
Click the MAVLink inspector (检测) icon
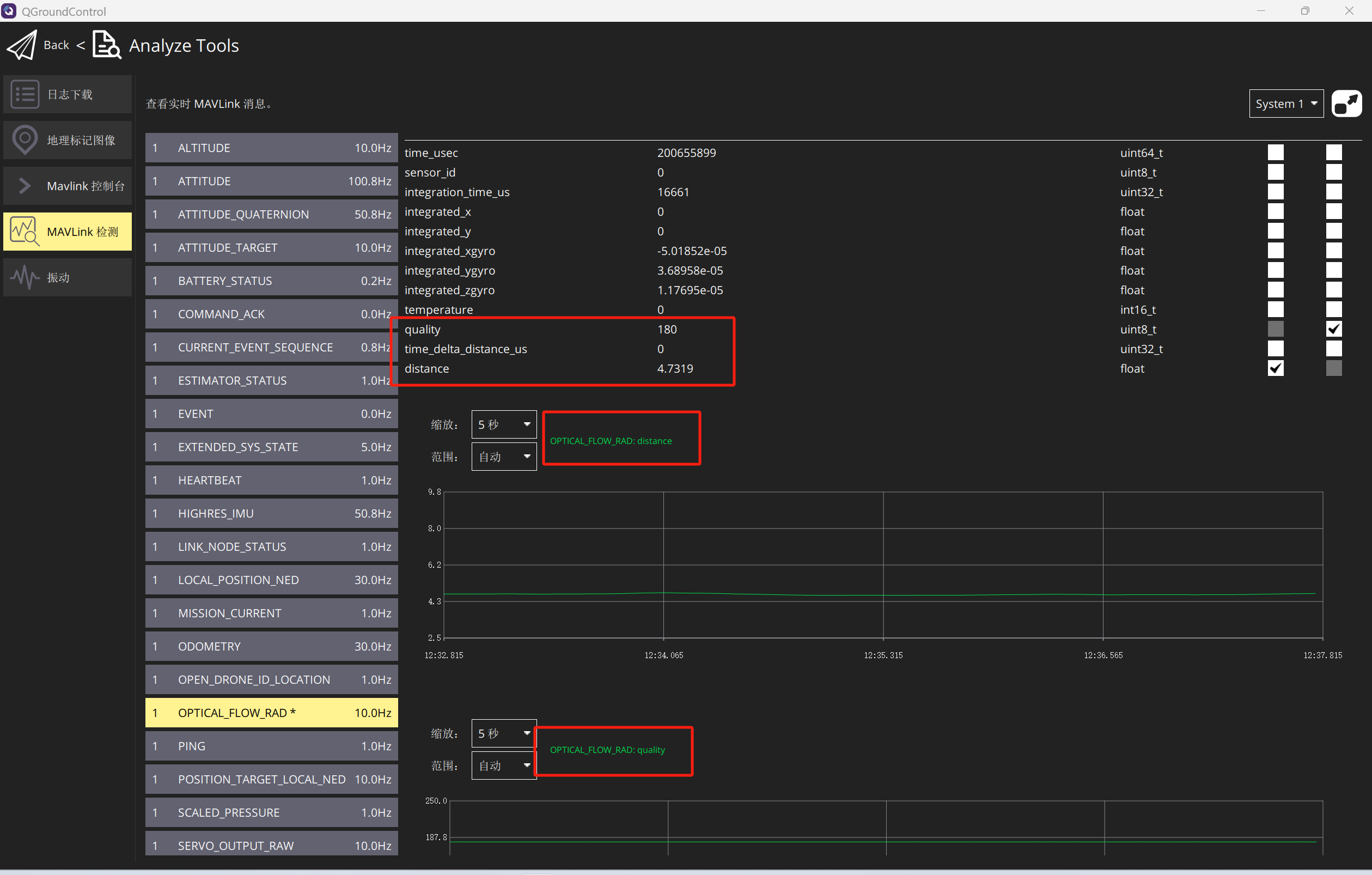tap(25, 232)
